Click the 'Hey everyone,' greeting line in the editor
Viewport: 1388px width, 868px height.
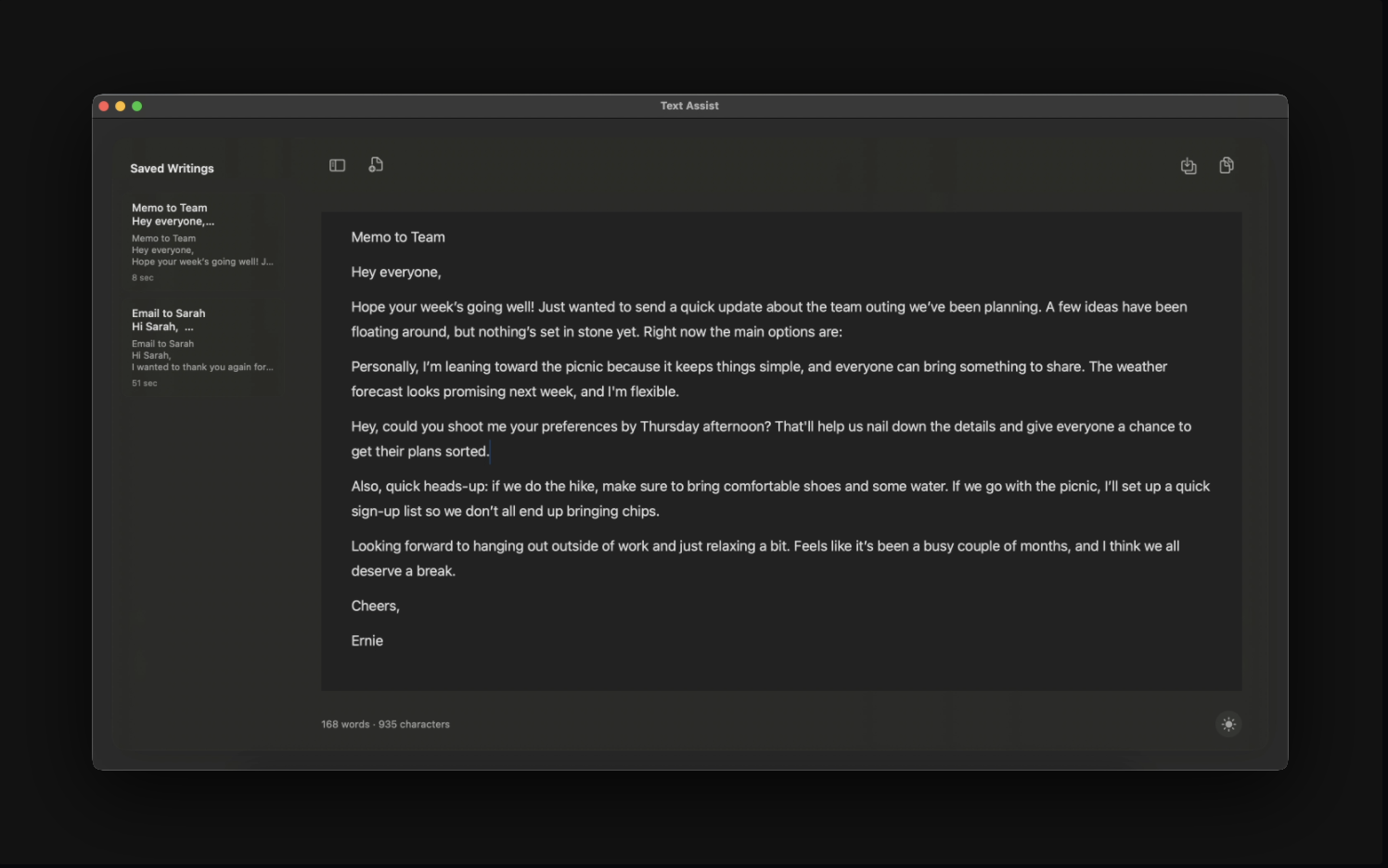point(396,273)
